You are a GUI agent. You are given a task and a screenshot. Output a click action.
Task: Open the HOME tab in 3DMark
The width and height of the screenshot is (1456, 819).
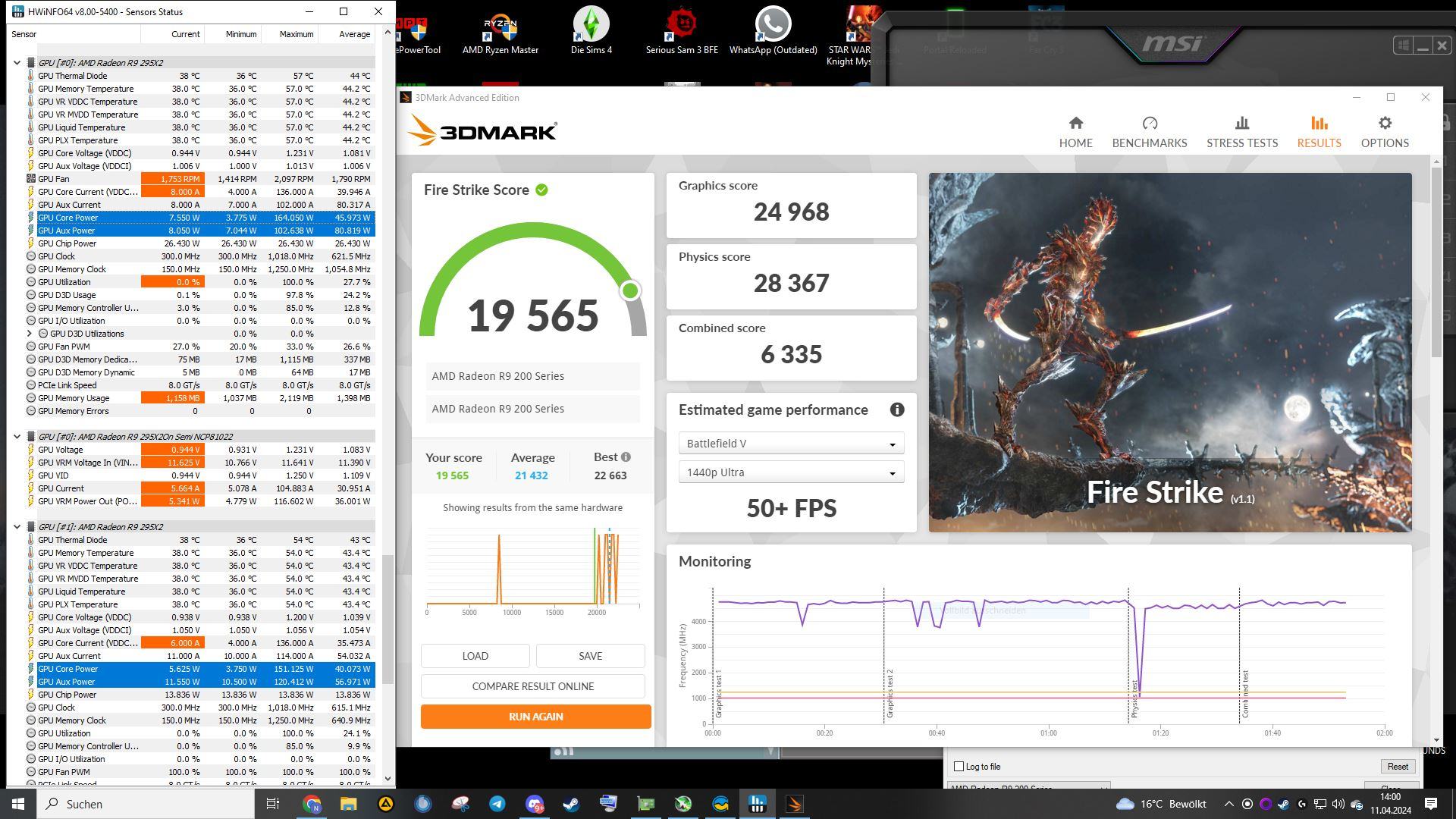(x=1075, y=132)
